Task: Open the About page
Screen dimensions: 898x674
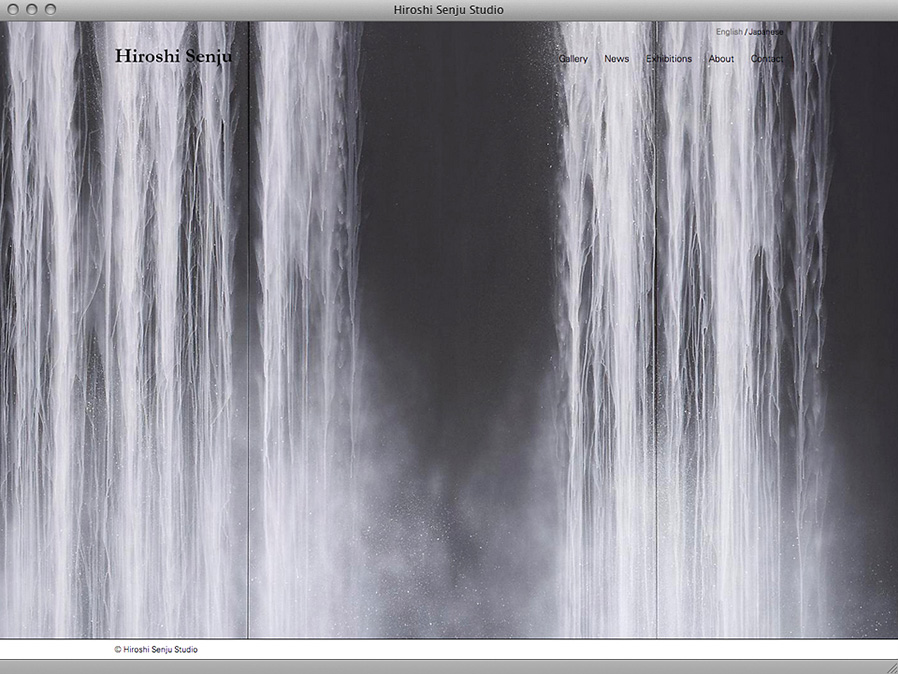Action: pos(721,58)
